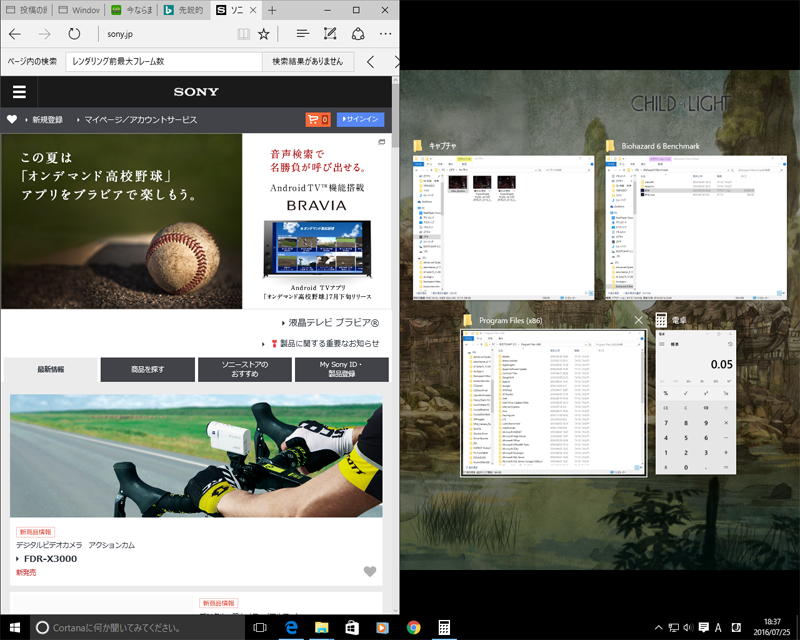Viewport: 800px width, 640px height.
Task: Switch to the 商品を探す tab
Action: [x=147, y=370]
